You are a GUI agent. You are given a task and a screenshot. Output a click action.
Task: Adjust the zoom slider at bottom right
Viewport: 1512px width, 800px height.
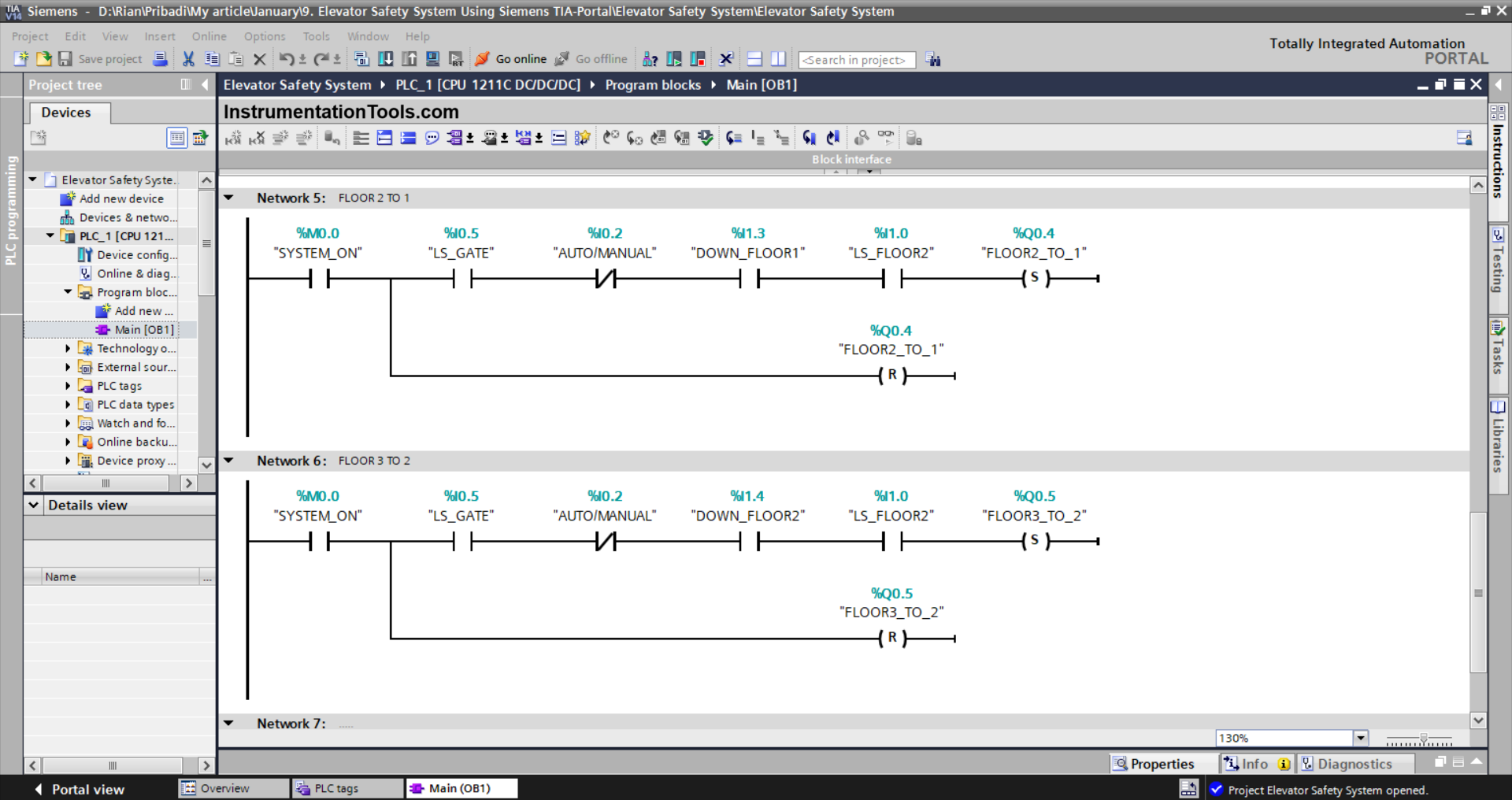(x=1423, y=739)
